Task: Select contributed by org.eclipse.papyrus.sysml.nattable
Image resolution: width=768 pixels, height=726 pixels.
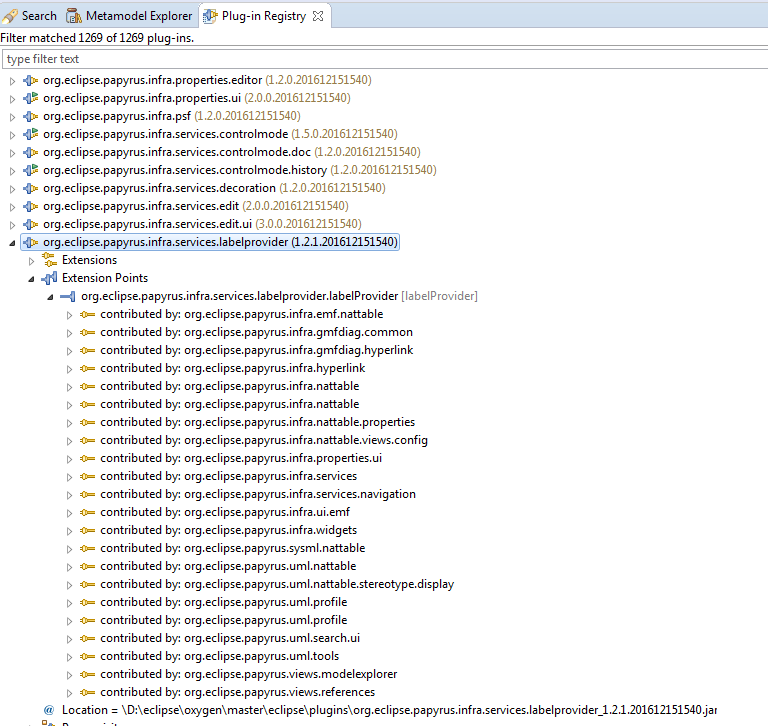Action: [x=233, y=548]
